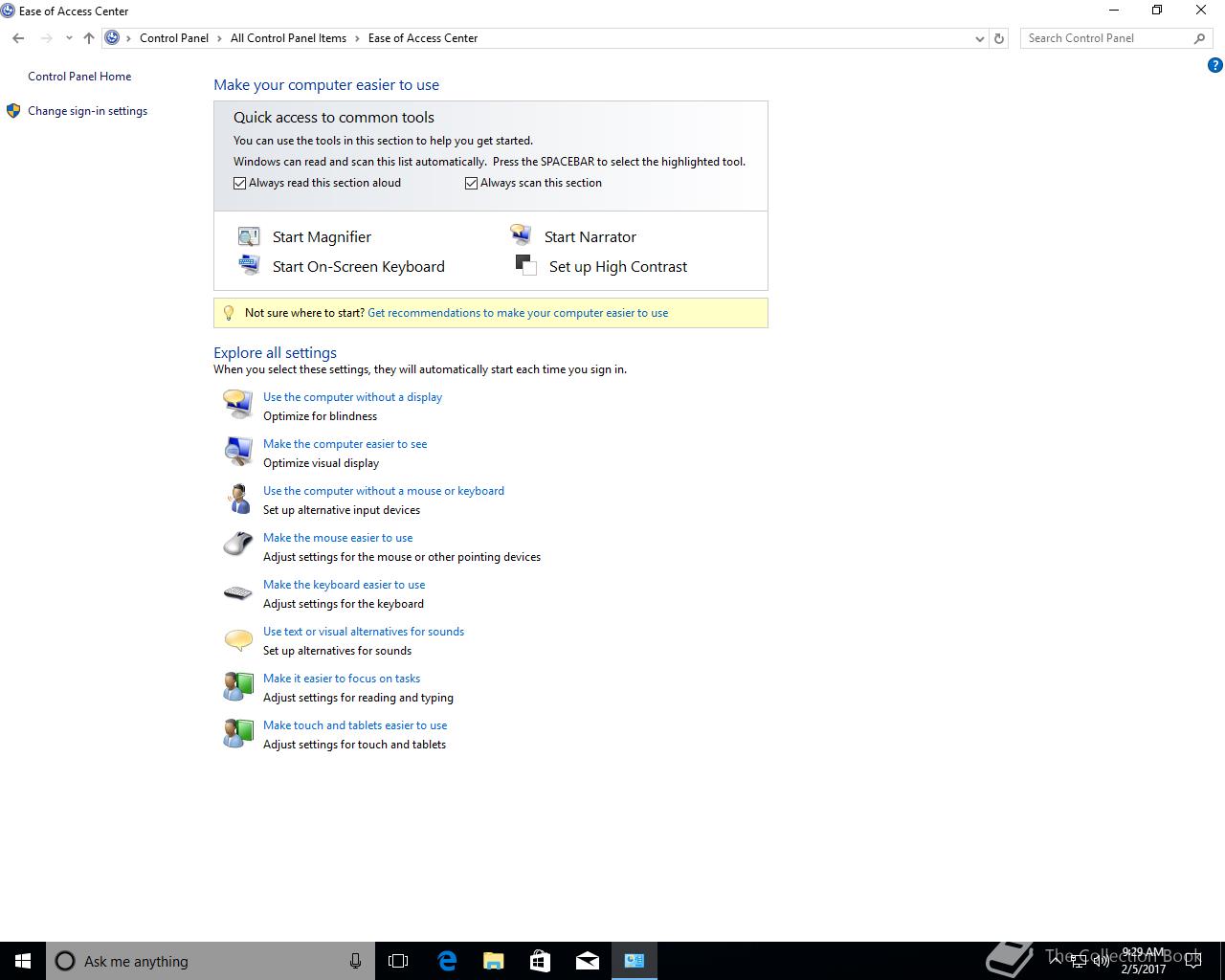Click the monitor icon for blindness optimization

(237, 404)
